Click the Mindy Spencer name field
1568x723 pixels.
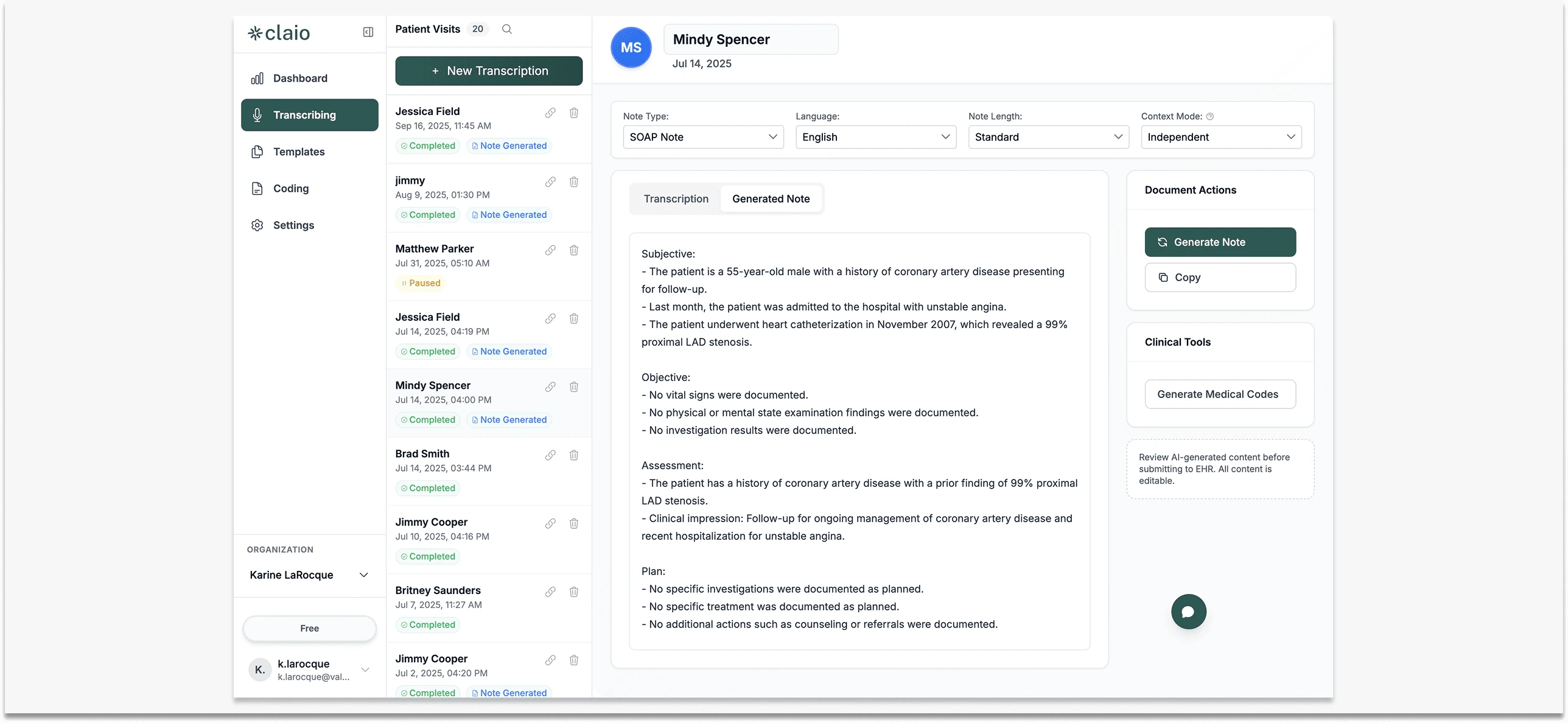click(x=751, y=40)
